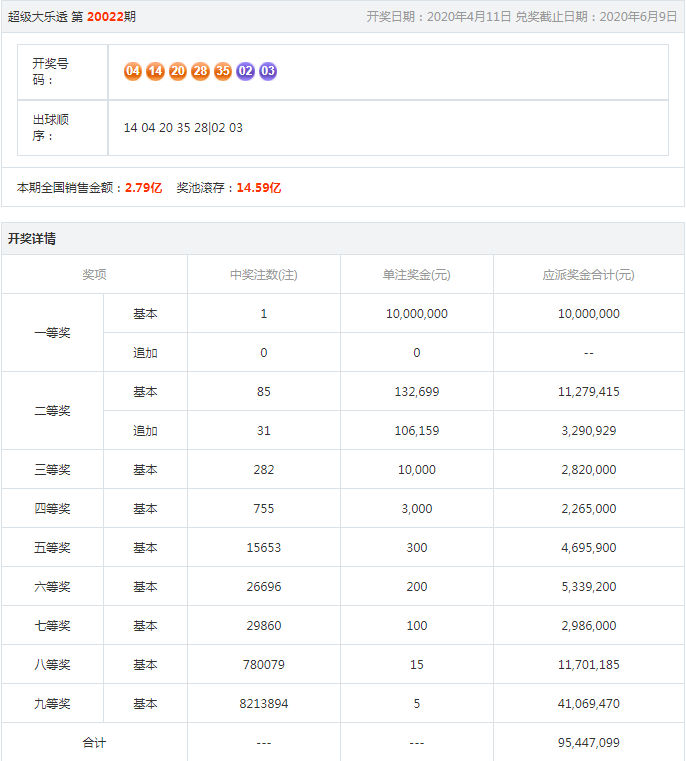This screenshot has height=761, width=686.
Task: Click the orange 14 lottery ball
Action: [x=155, y=71]
